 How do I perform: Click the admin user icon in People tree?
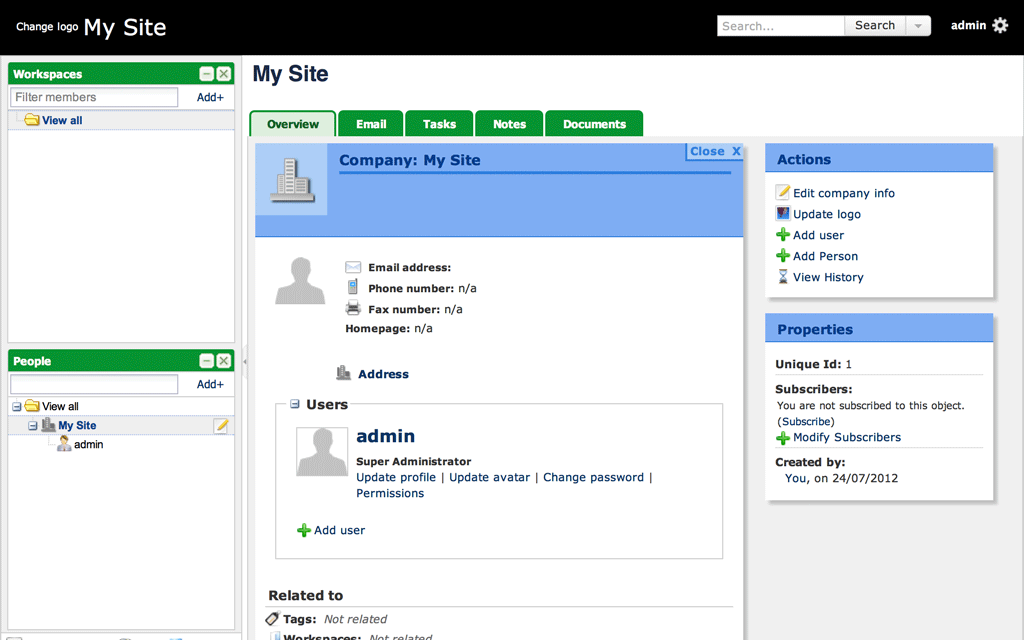pyautogui.click(x=64, y=444)
